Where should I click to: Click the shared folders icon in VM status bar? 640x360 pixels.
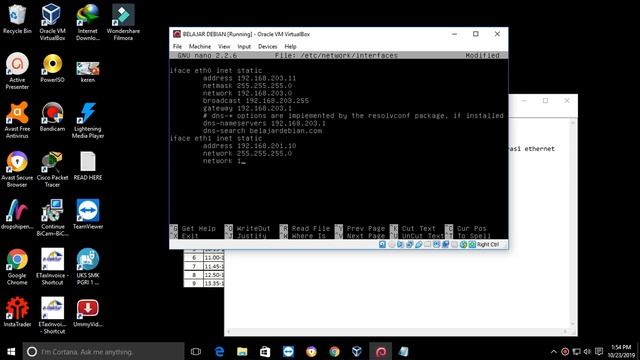pos(427,244)
